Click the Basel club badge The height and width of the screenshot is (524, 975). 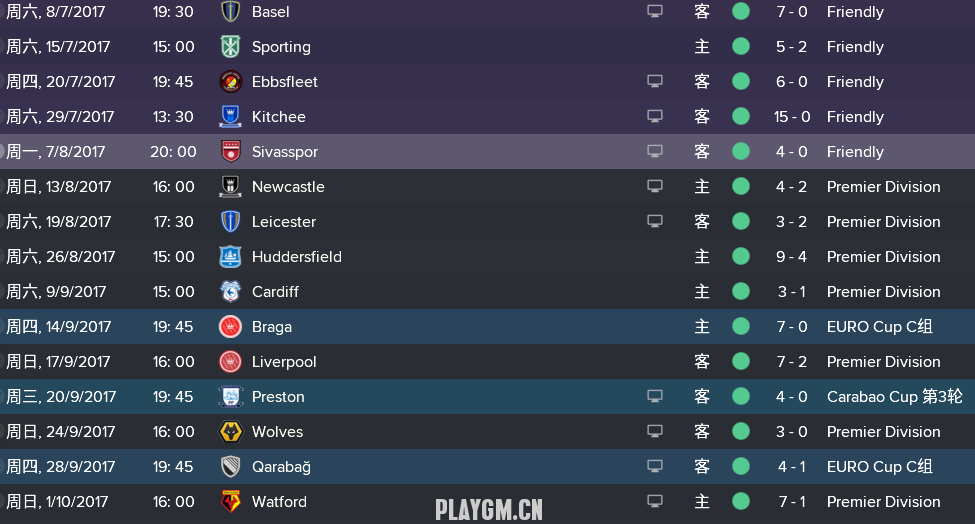pyautogui.click(x=230, y=12)
